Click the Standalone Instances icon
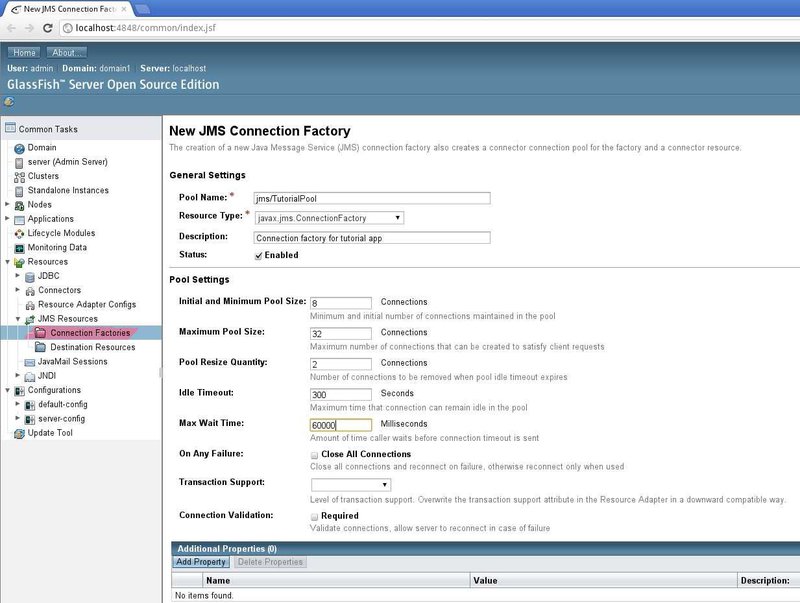The height and width of the screenshot is (603, 800). [x=19, y=191]
